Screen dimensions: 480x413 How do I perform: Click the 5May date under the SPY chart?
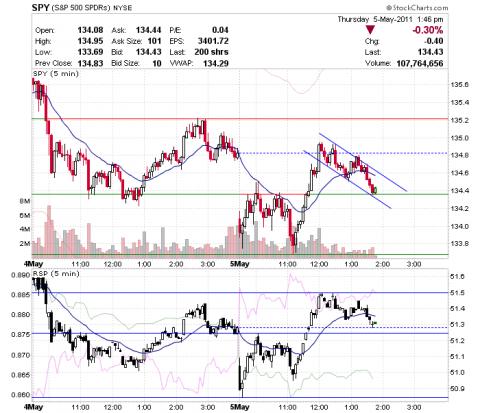(240, 264)
